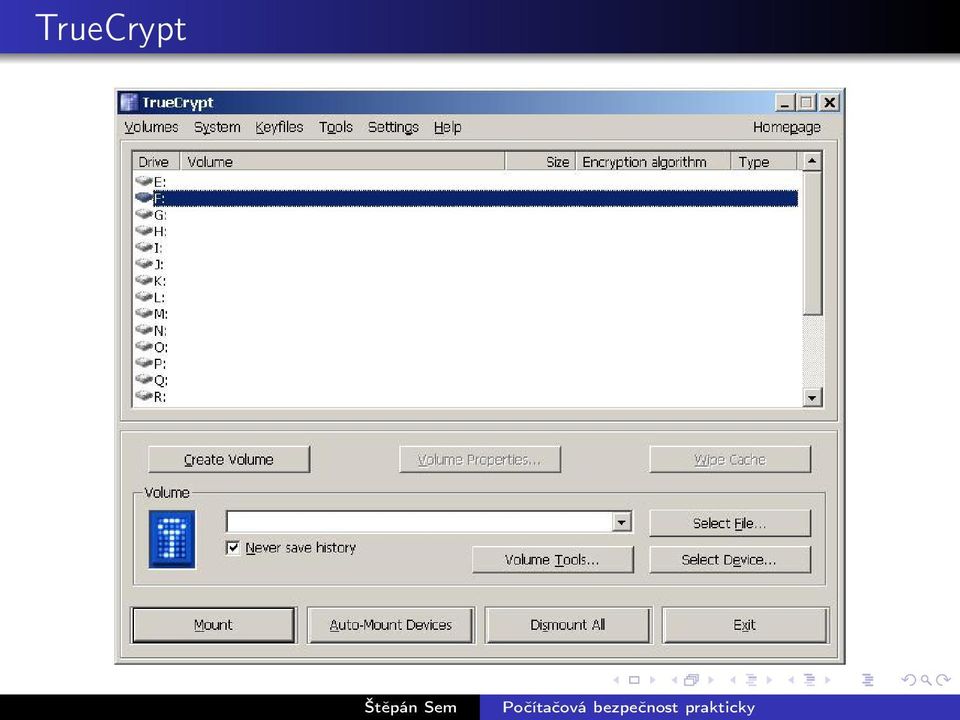Click the drive icon next to R:

[144, 396]
